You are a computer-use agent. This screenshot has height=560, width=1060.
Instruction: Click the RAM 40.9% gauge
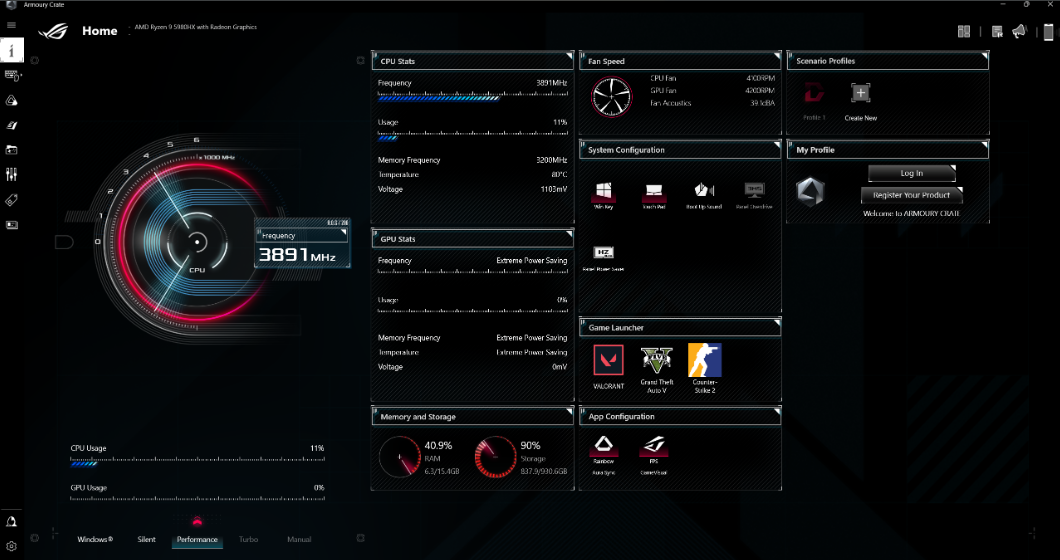click(400, 457)
